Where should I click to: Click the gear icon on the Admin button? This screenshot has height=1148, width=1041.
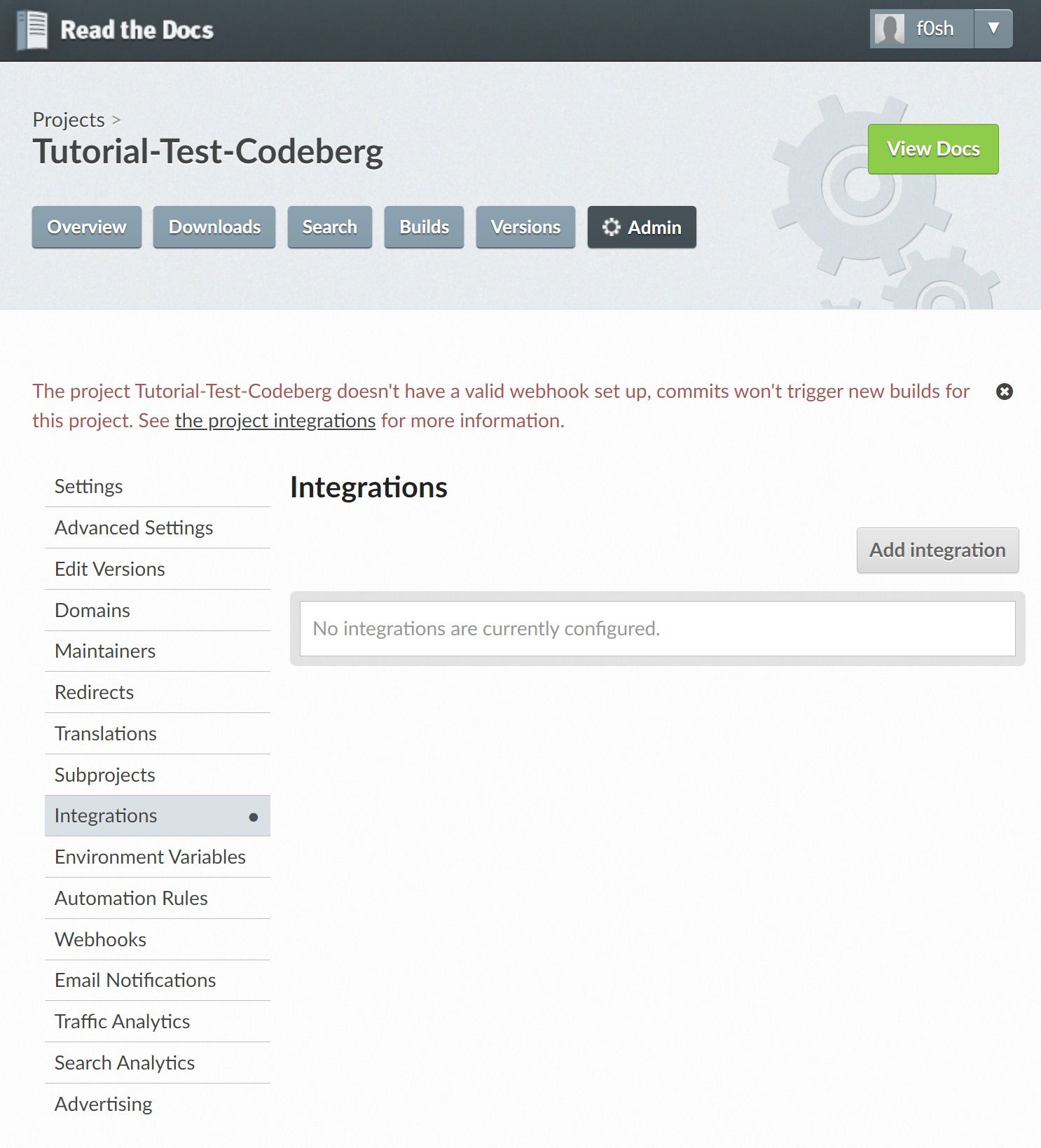click(612, 227)
